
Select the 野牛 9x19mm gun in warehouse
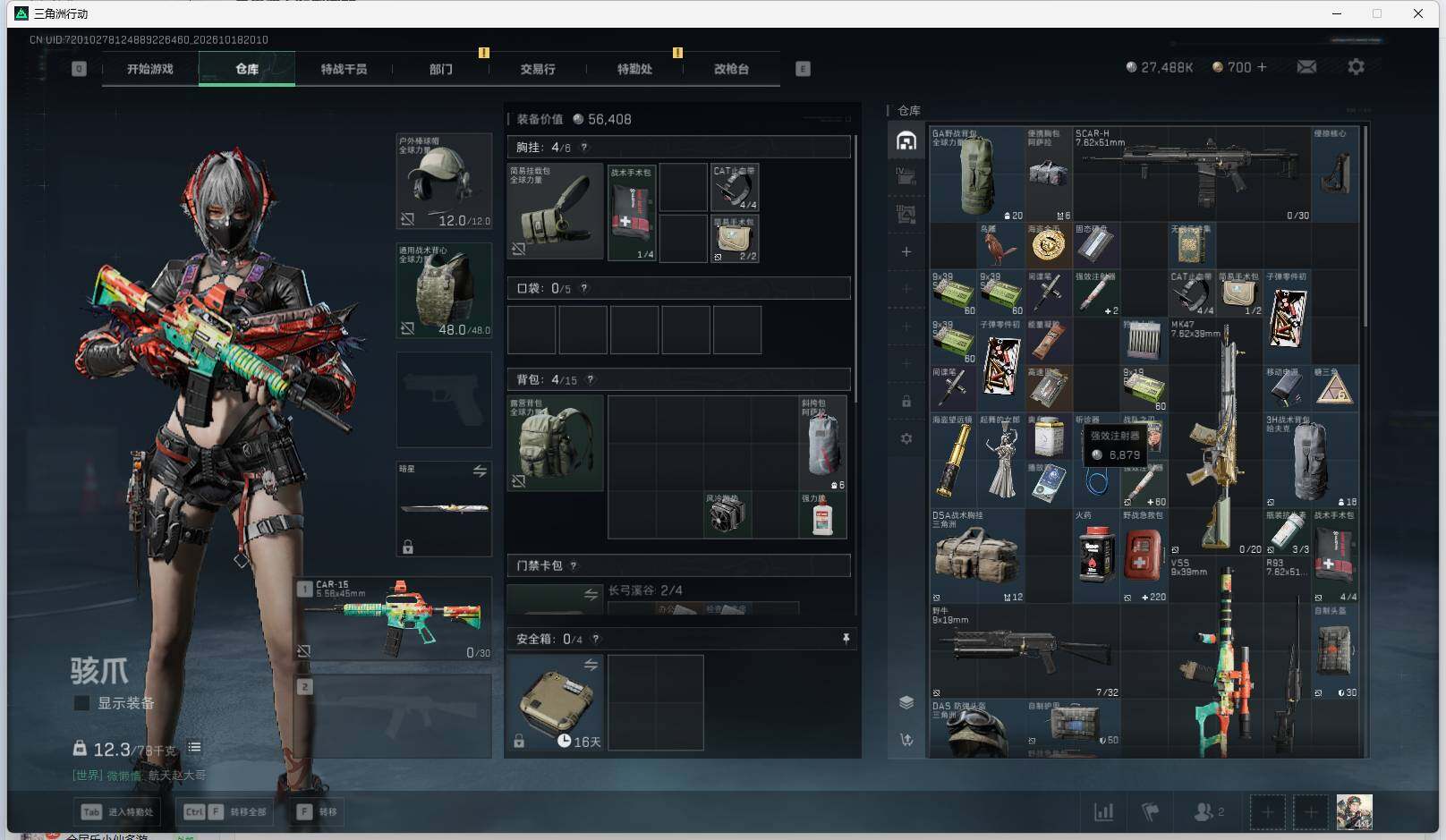[x=1025, y=651]
